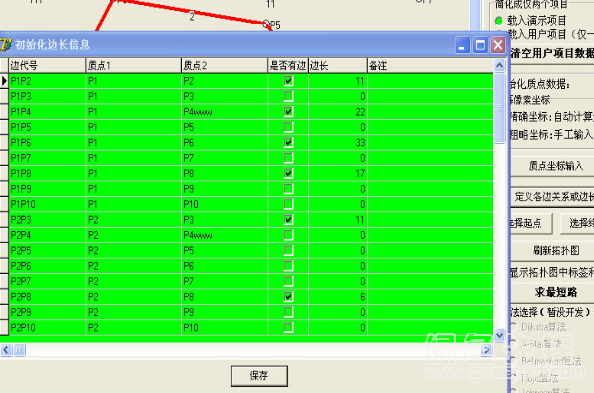Select the 边长 cell with value 17

coord(338,173)
